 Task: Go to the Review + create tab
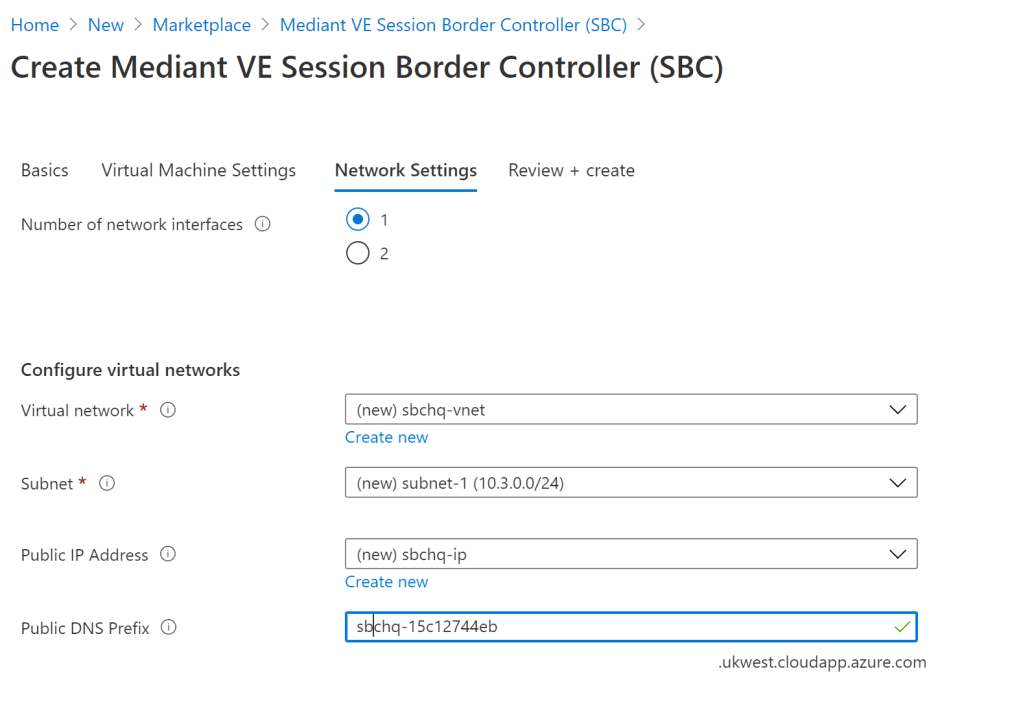tap(571, 170)
